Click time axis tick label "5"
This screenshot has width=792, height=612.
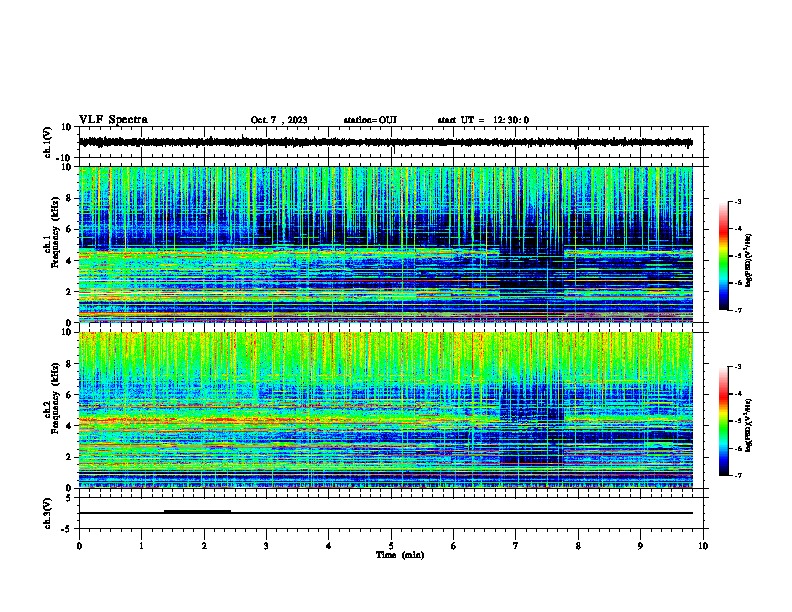[x=391, y=545]
